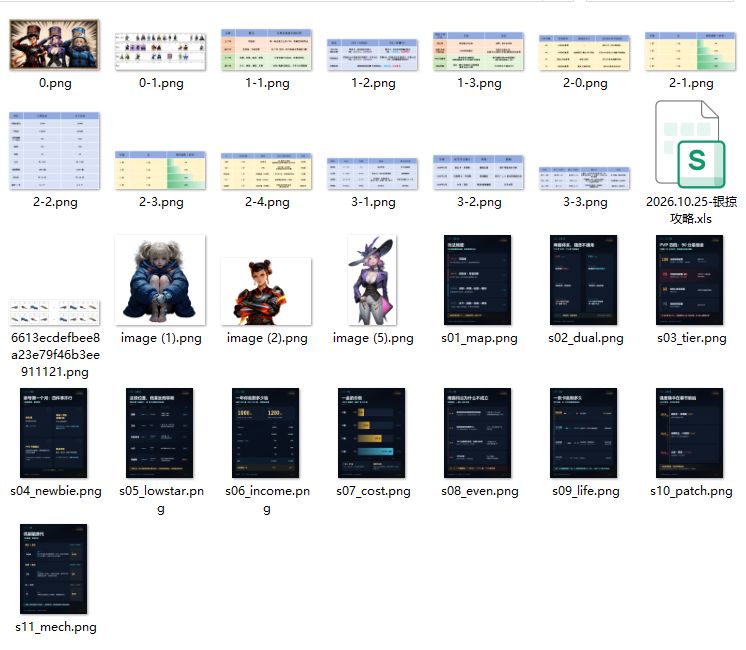
Task: Click the file name label "2-0.png"
Action: coord(585,83)
